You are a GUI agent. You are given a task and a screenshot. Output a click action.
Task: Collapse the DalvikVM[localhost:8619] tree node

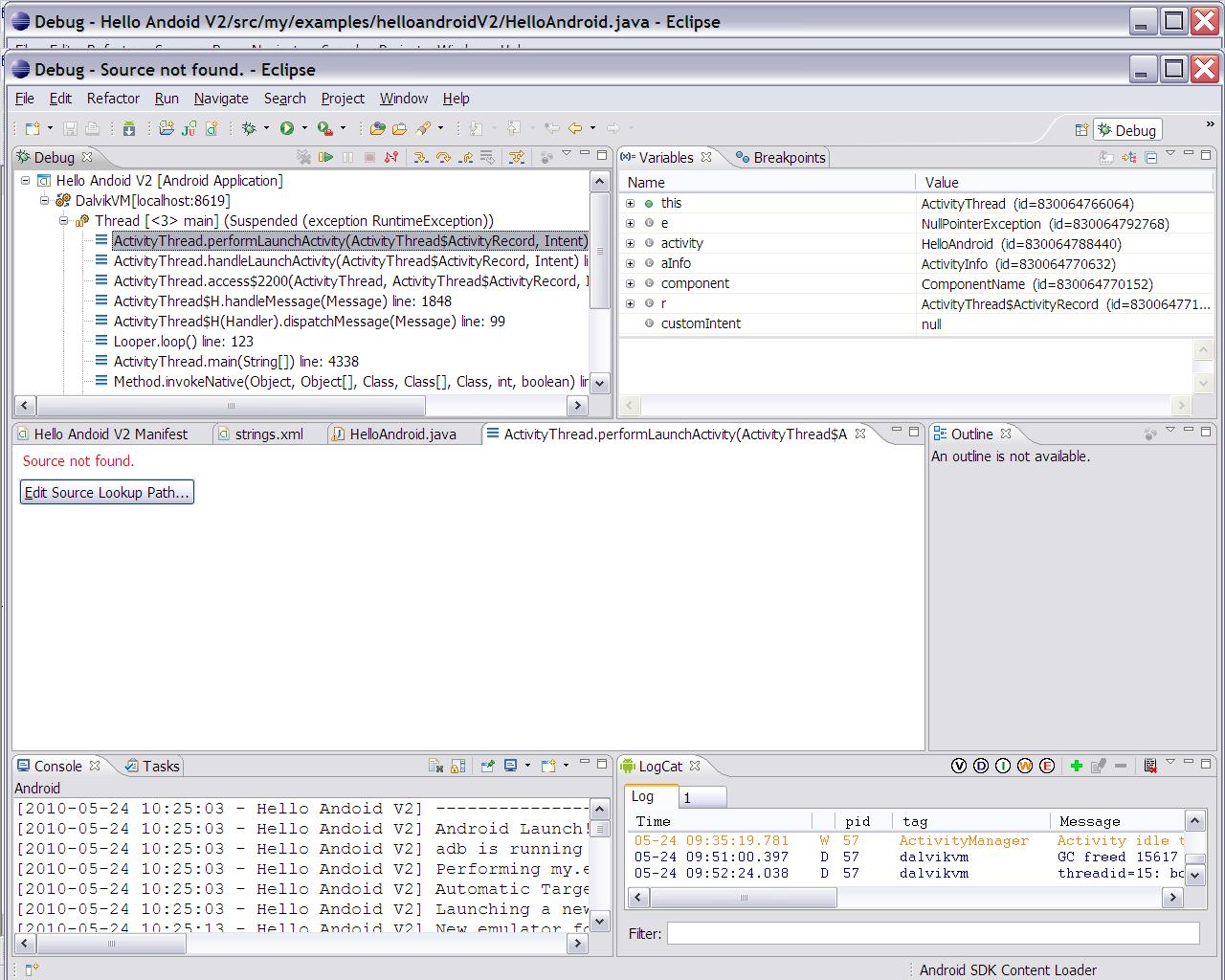point(44,200)
